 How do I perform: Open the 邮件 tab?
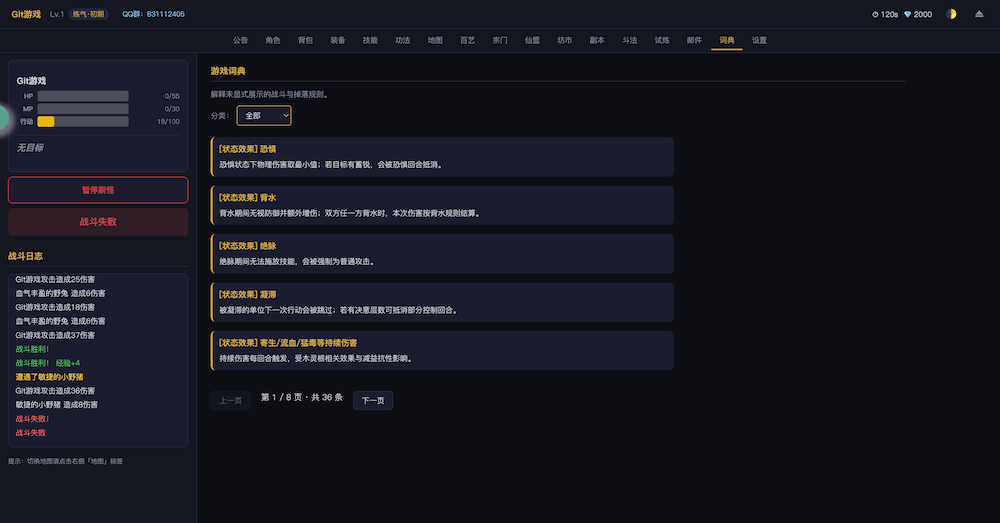coord(694,40)
